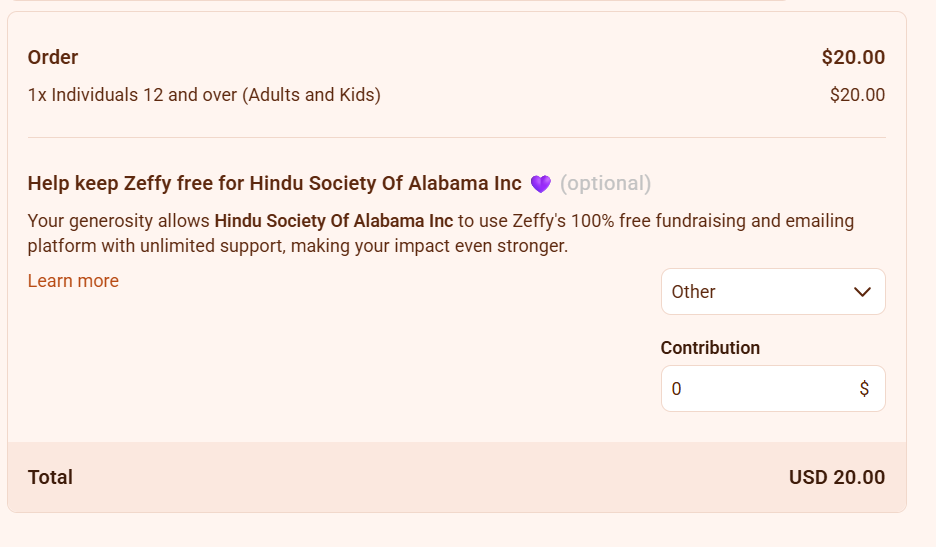Select the 1x Individuals 12 and over line

click(204, 95)
